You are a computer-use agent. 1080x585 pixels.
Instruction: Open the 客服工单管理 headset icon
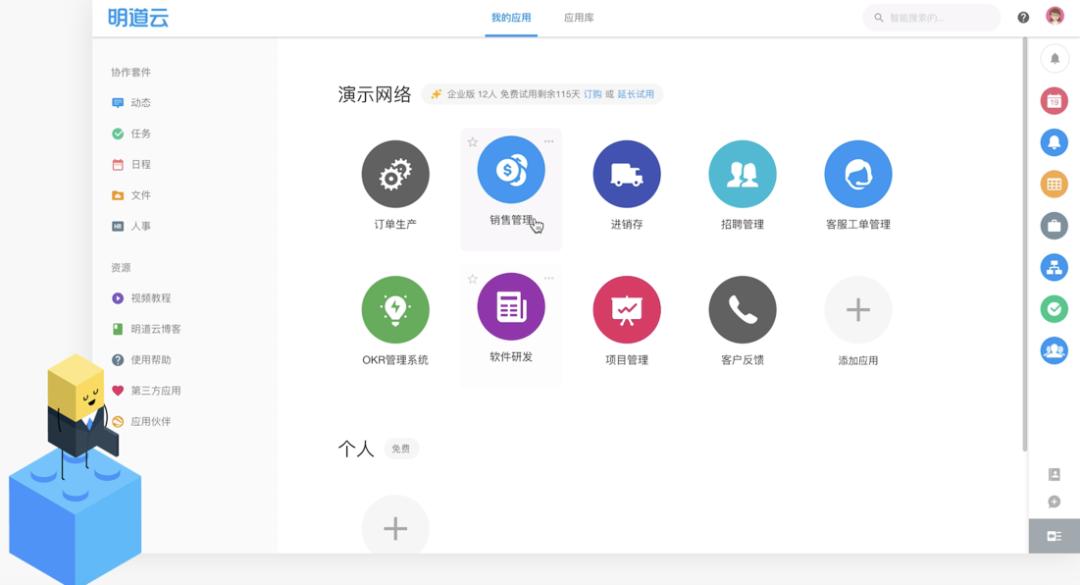click(x=858, y=174)
